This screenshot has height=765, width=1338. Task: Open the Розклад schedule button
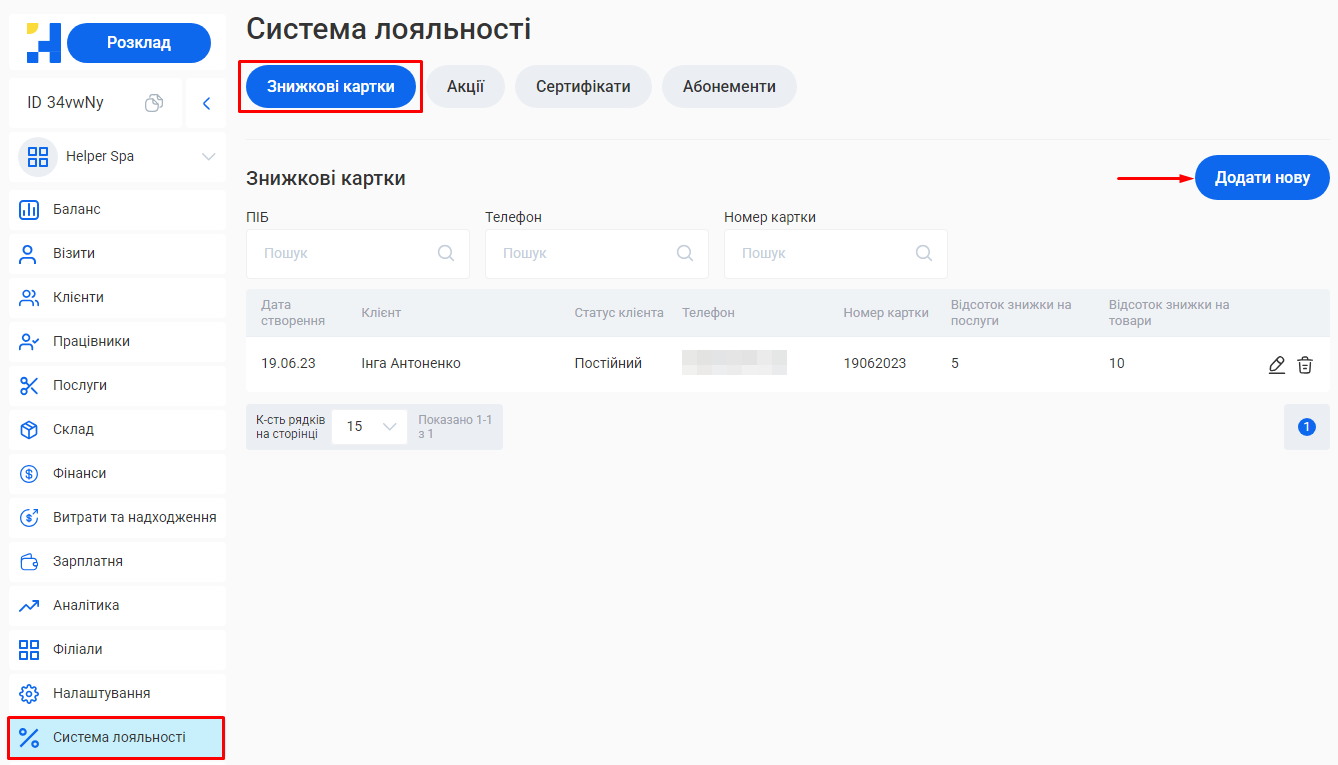[x=139, y=42]
